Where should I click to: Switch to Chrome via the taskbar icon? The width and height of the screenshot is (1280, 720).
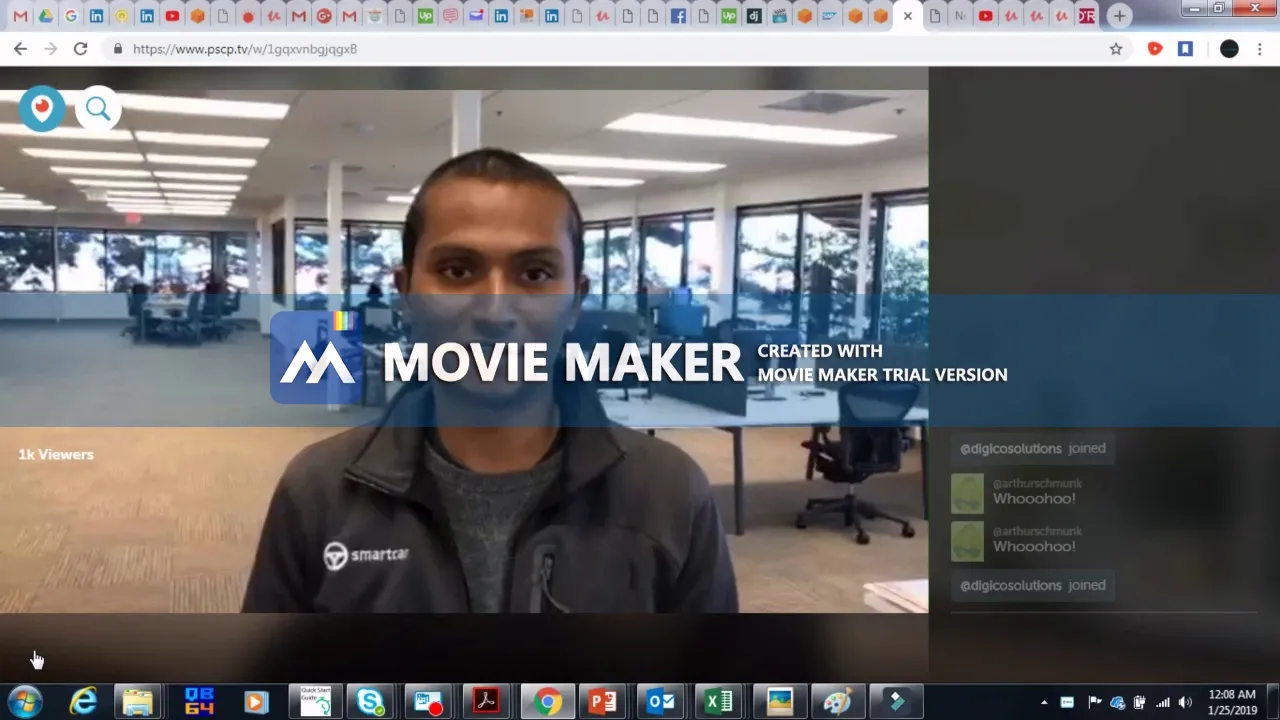tap(547, 702)
